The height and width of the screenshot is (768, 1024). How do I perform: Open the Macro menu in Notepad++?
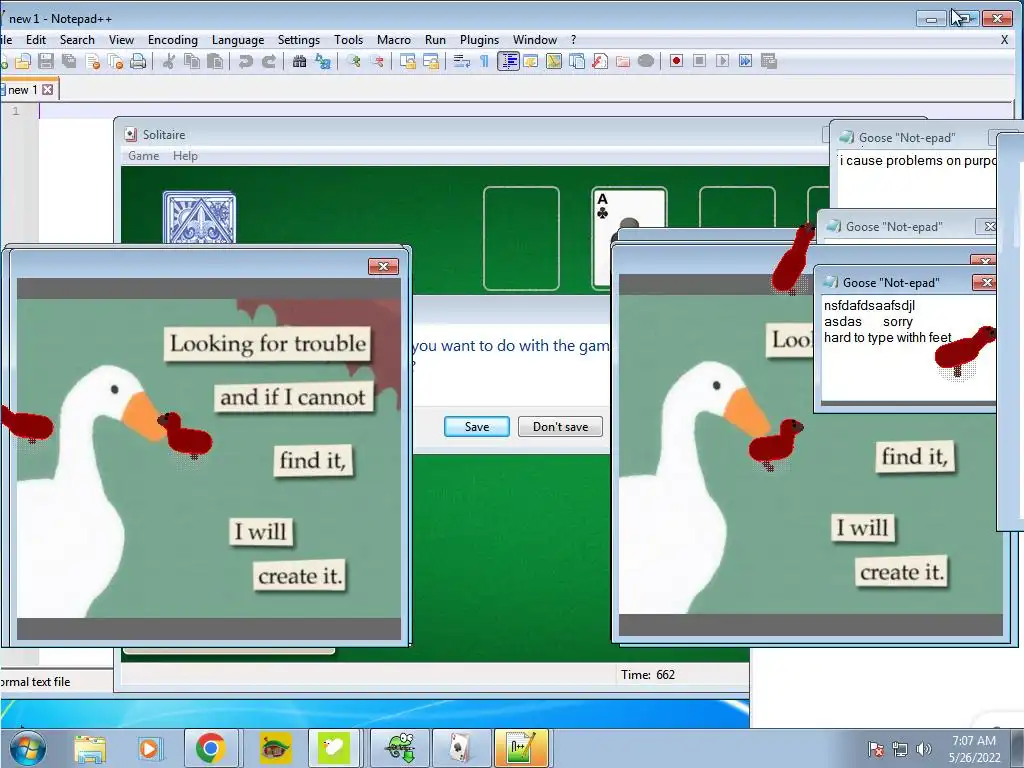pos(394,40)
